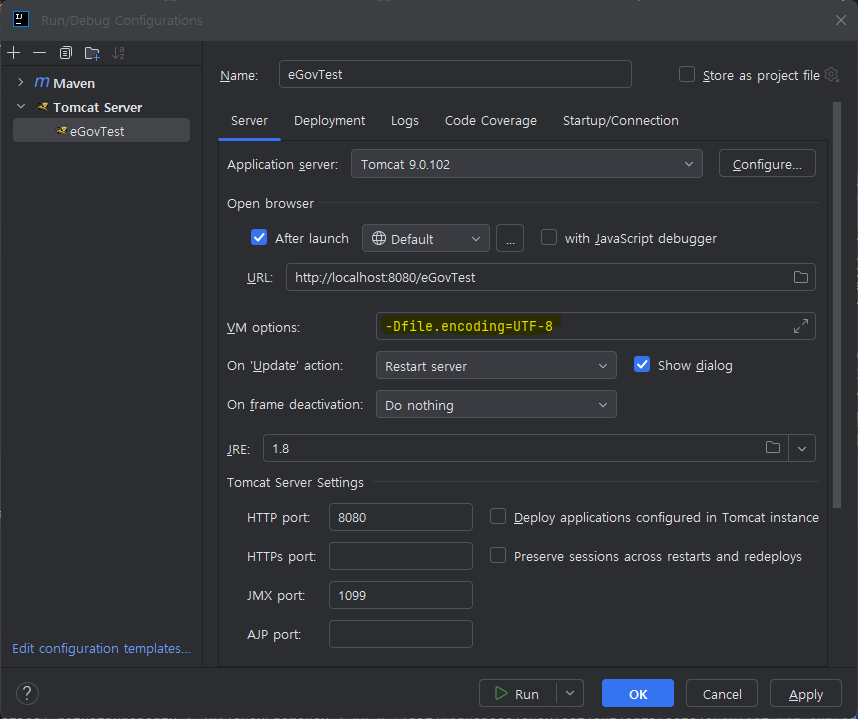Click the Maven icon in tree
858x719 pixels.
click(42, 83)
